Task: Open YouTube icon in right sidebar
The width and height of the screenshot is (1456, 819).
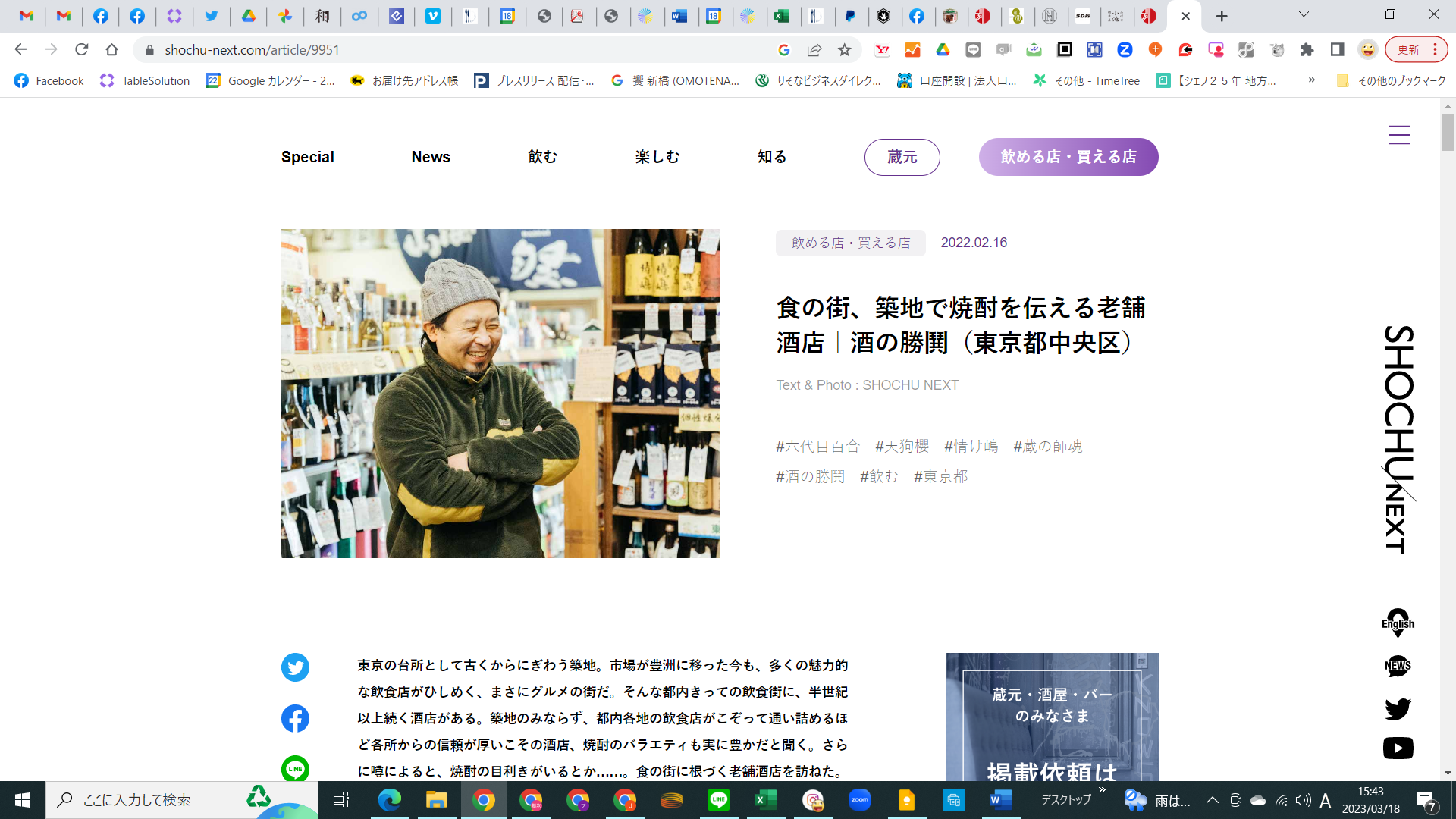Action: tap(1398, 748)
